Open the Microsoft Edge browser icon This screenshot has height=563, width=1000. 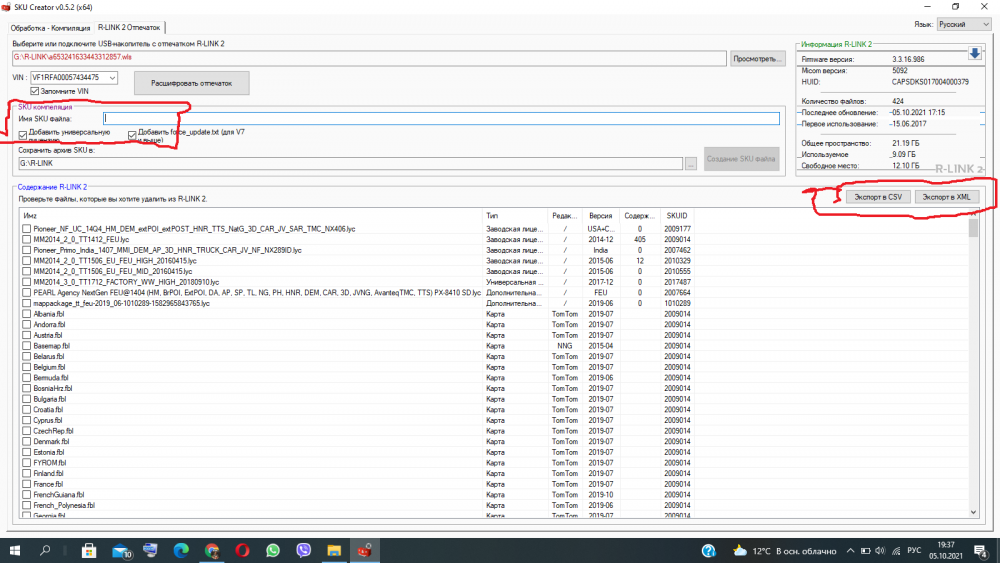point(181,550)
